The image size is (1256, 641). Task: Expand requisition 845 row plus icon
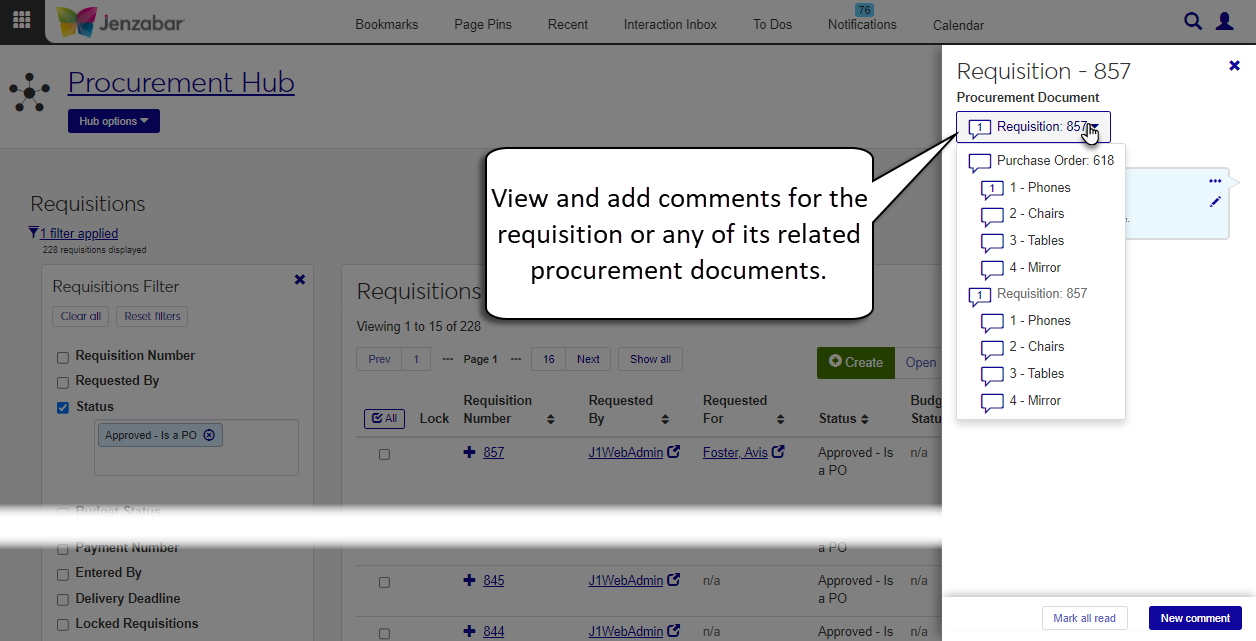(x=470, y=580)
